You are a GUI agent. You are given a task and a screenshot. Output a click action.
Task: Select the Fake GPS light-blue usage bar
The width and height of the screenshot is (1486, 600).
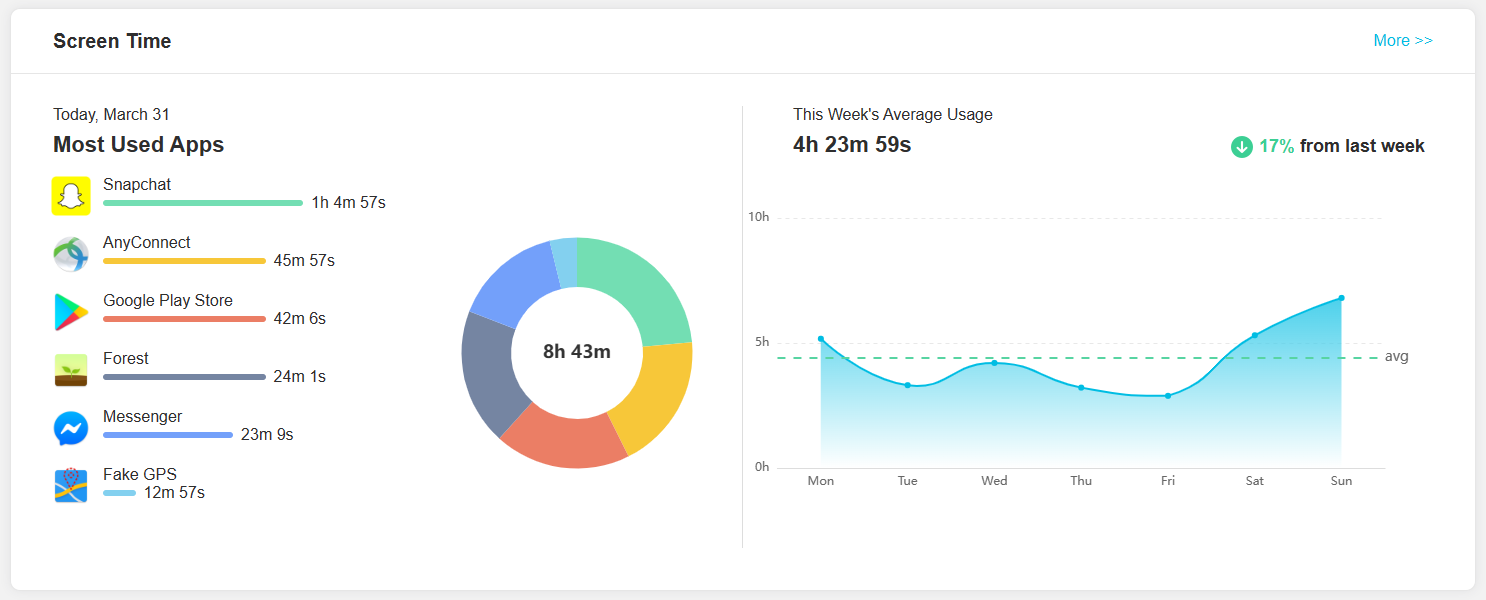[119, 493]
